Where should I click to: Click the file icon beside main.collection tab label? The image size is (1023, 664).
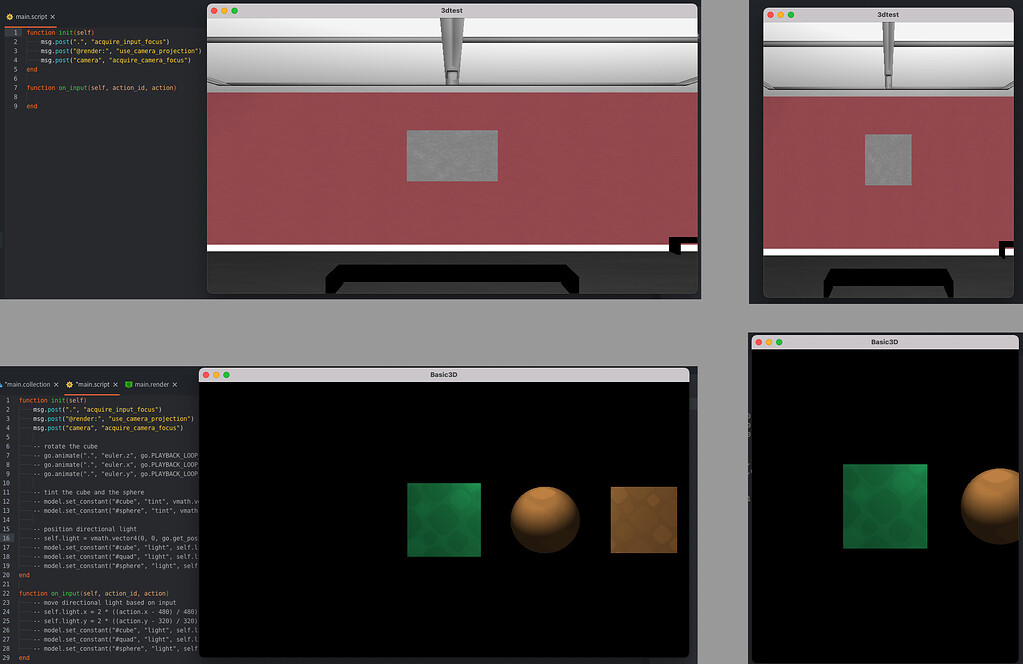pyautogui.click(x=3, y=384)
